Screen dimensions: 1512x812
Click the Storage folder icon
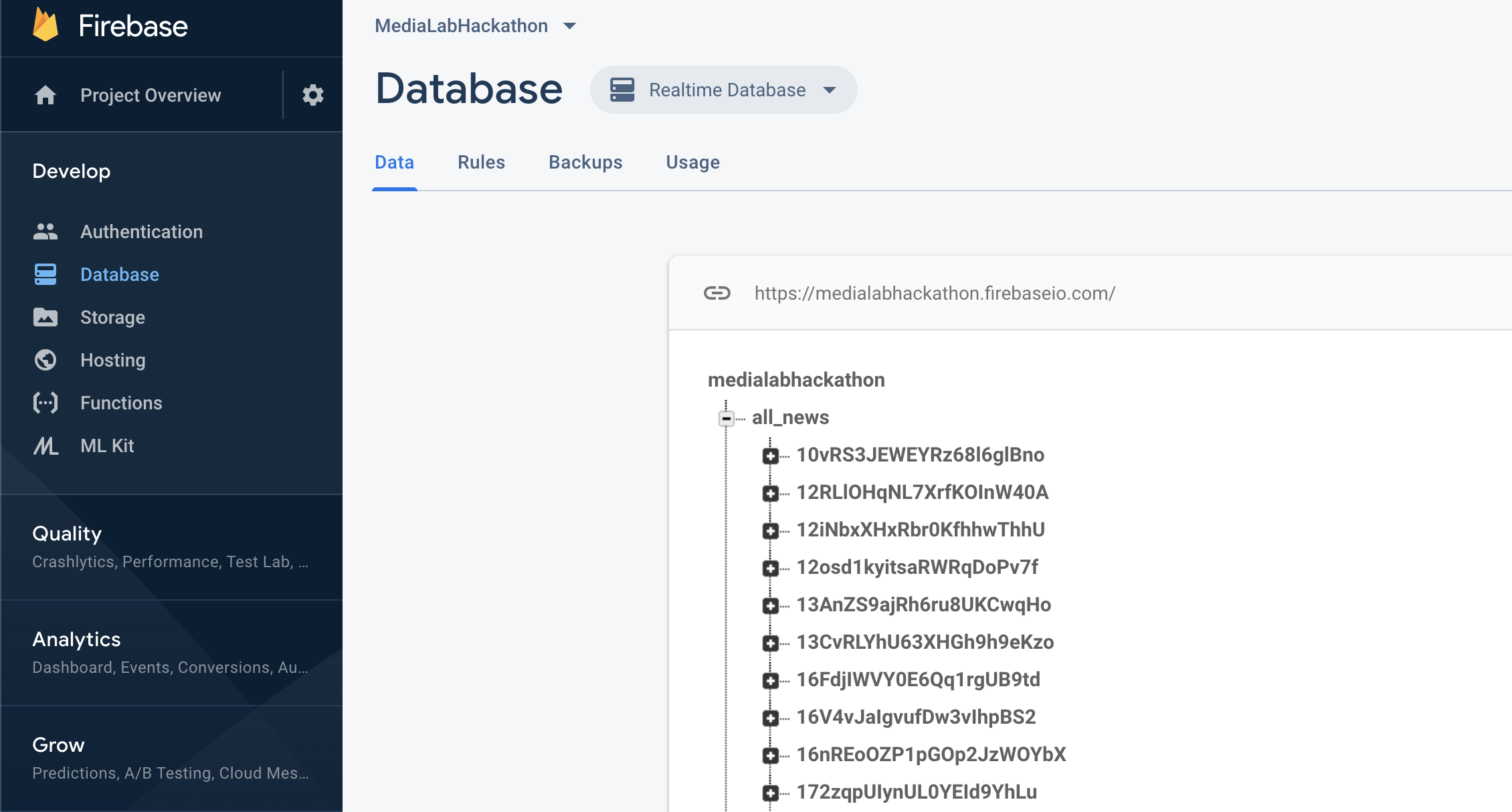point(45,317)
